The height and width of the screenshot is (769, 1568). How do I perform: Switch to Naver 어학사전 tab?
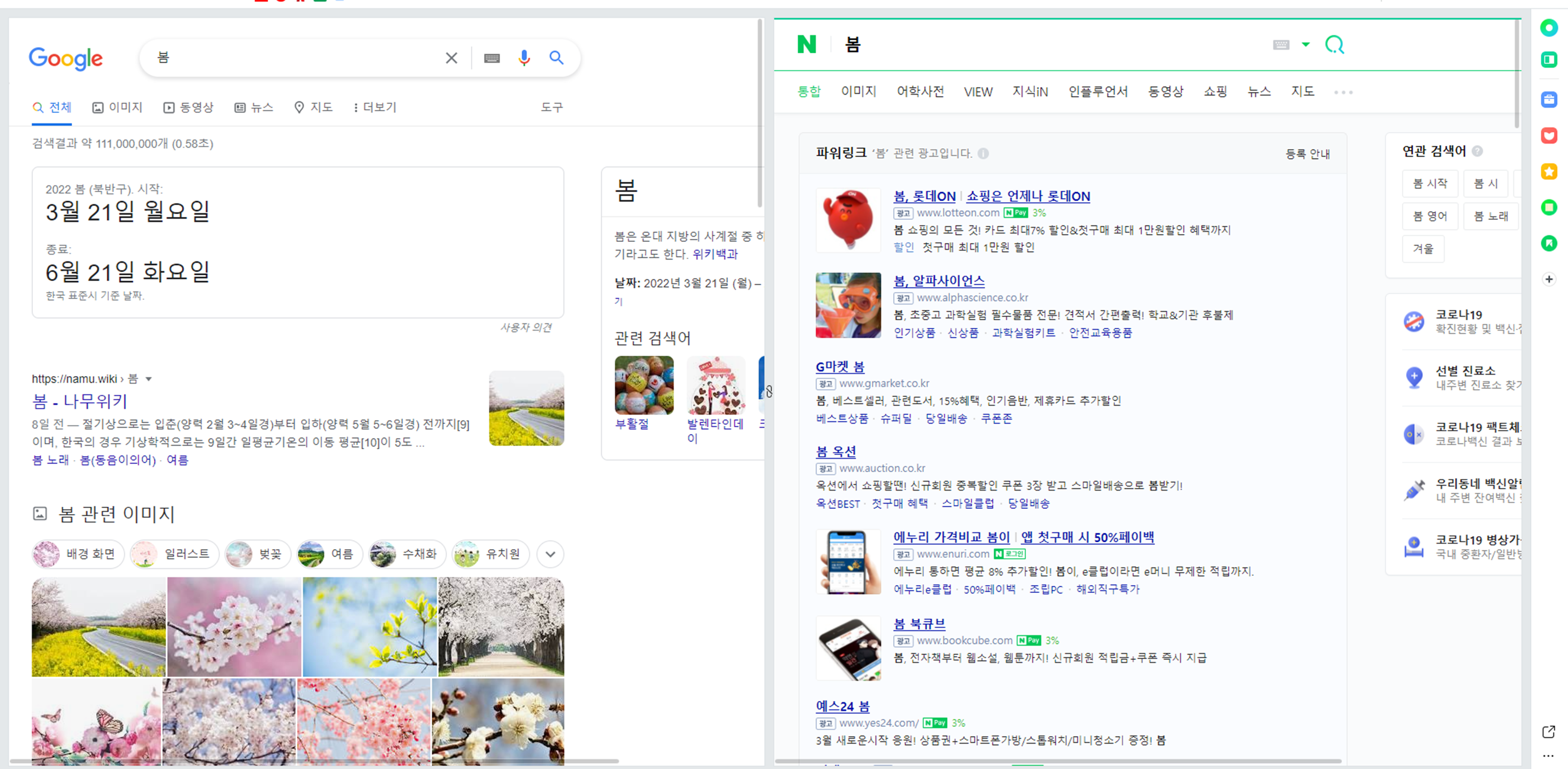tap(920, 92)
